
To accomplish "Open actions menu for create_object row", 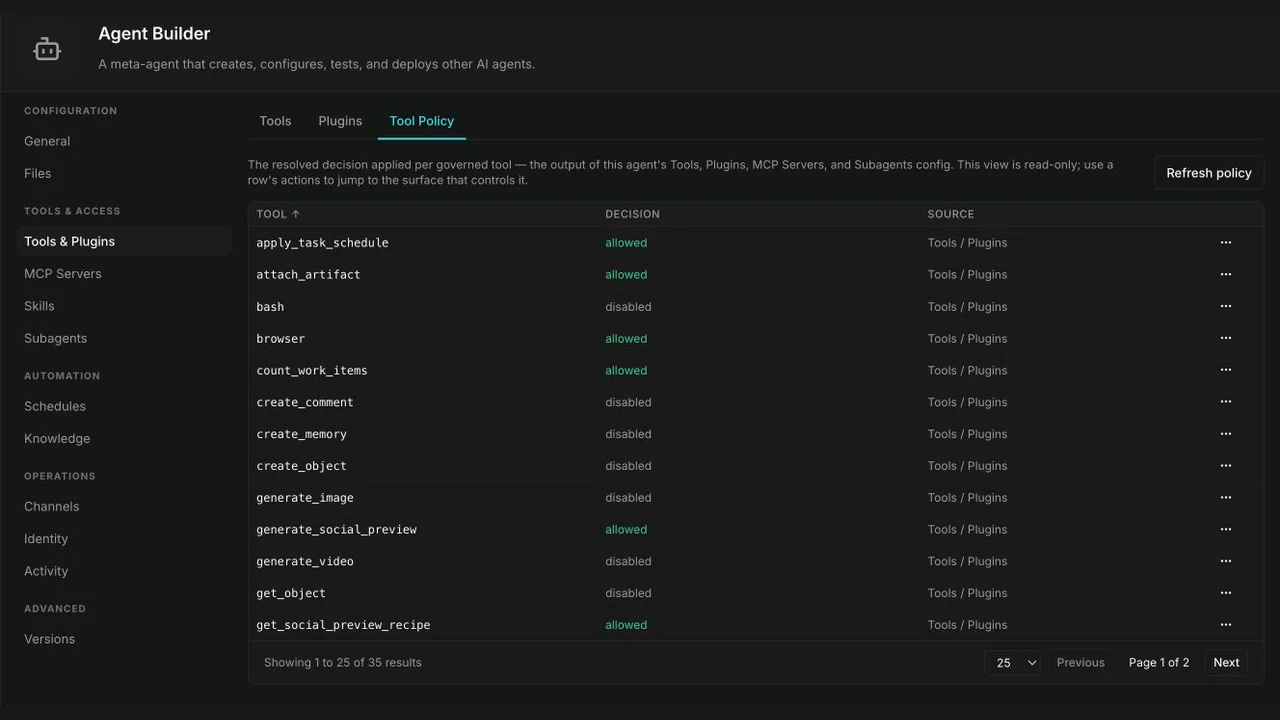I will click(1225, 466).
